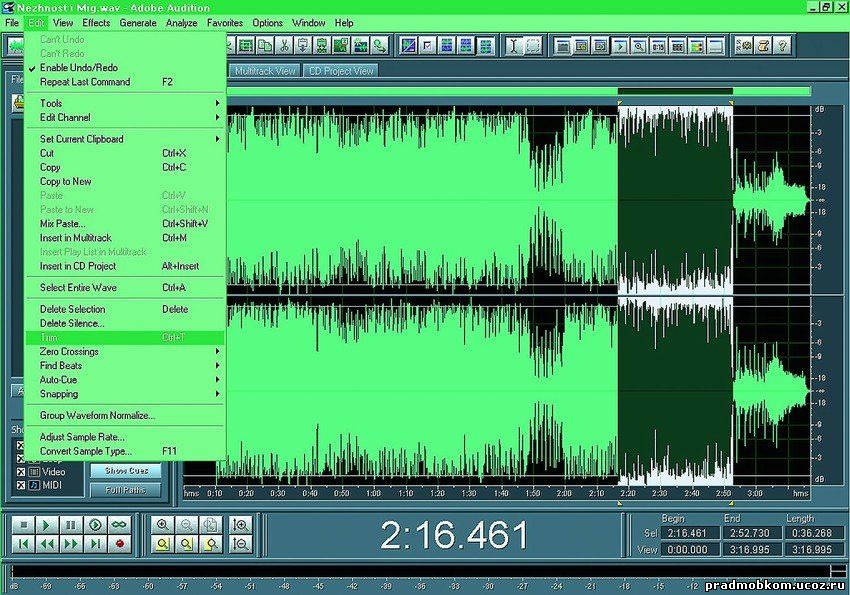This screenshot has width=850, height=595.
Task: Click the Zoom Out Full icon
Action: 210,525
